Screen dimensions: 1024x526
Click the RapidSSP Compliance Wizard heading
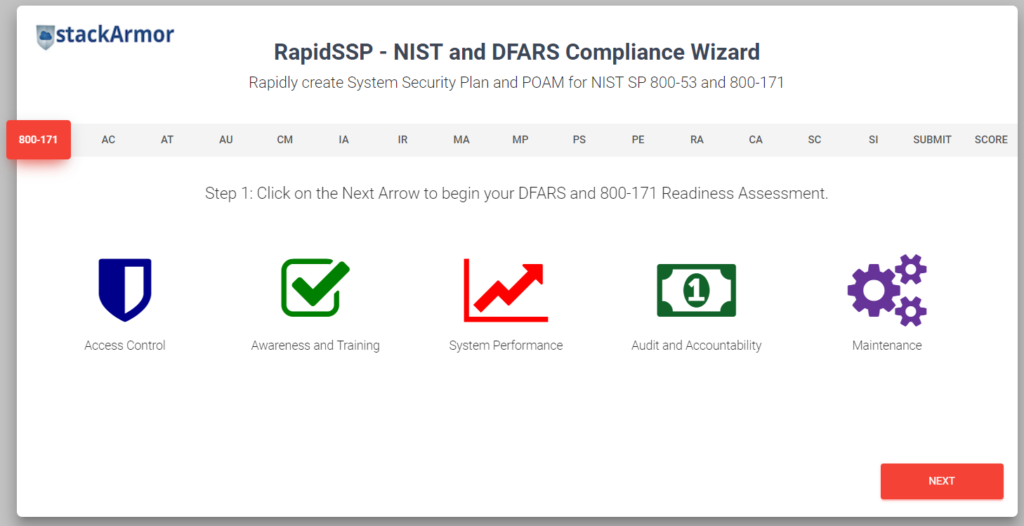click(517, 52)
